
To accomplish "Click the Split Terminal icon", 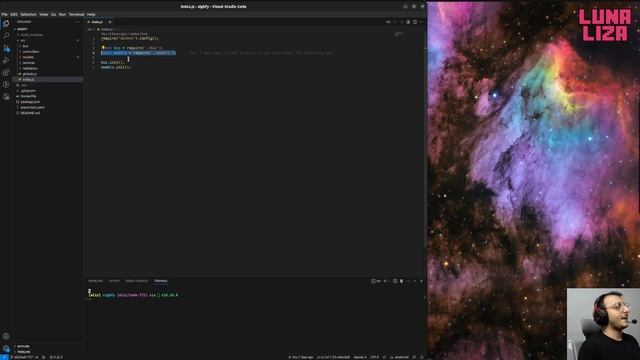I will click(395, 281).
